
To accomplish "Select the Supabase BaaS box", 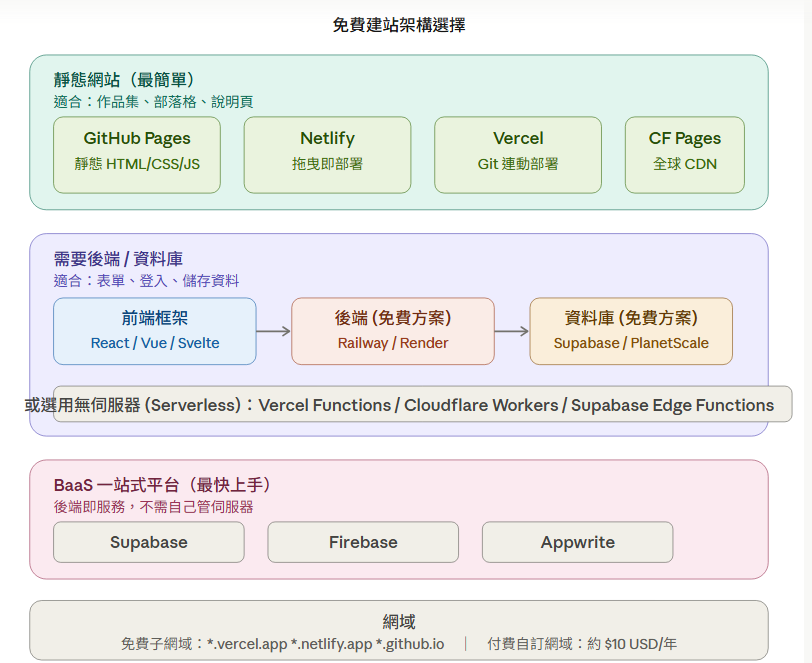I will tap(149, 542).
